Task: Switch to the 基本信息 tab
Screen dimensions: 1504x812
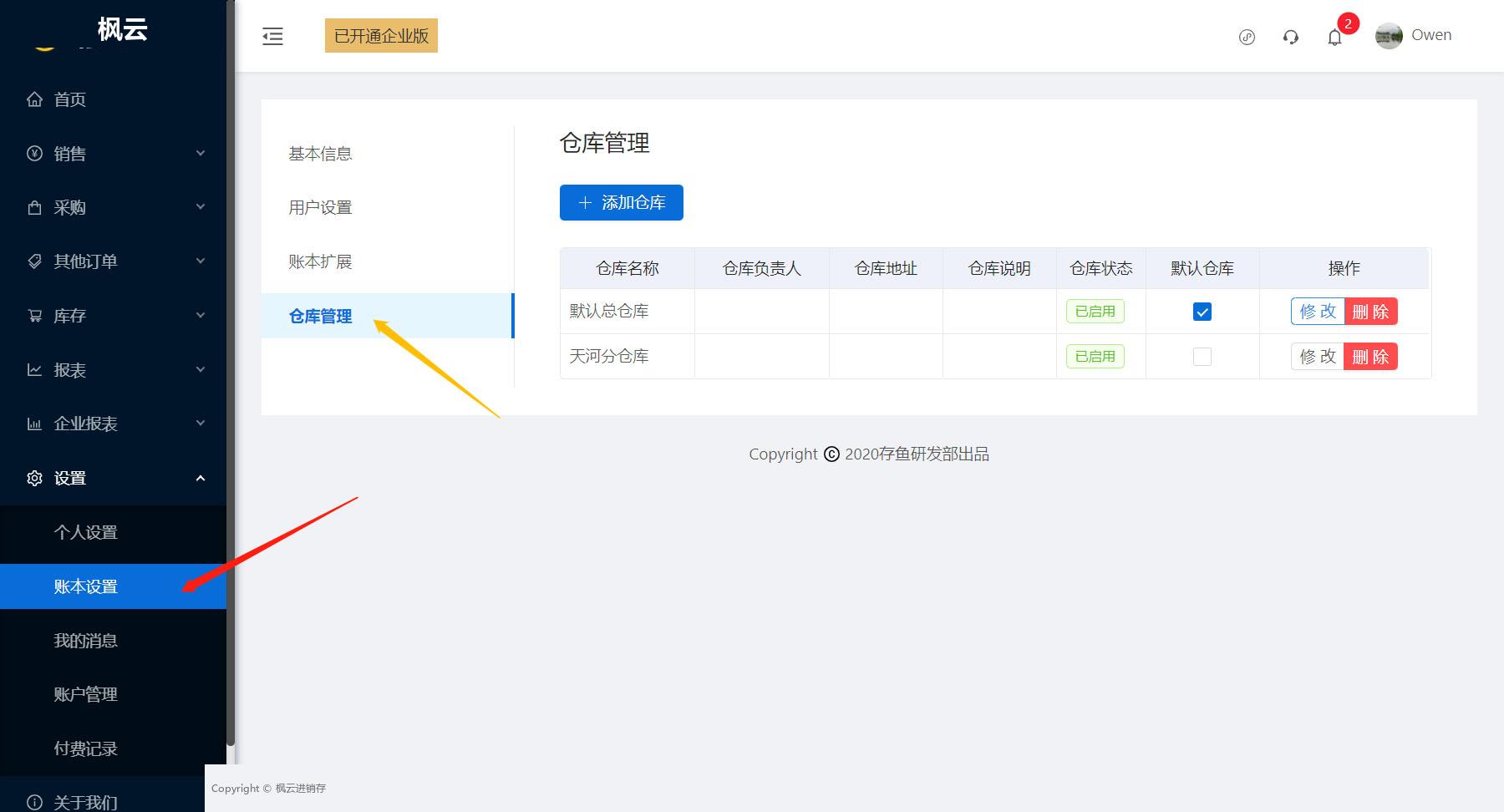Action: tap(320, 154)
